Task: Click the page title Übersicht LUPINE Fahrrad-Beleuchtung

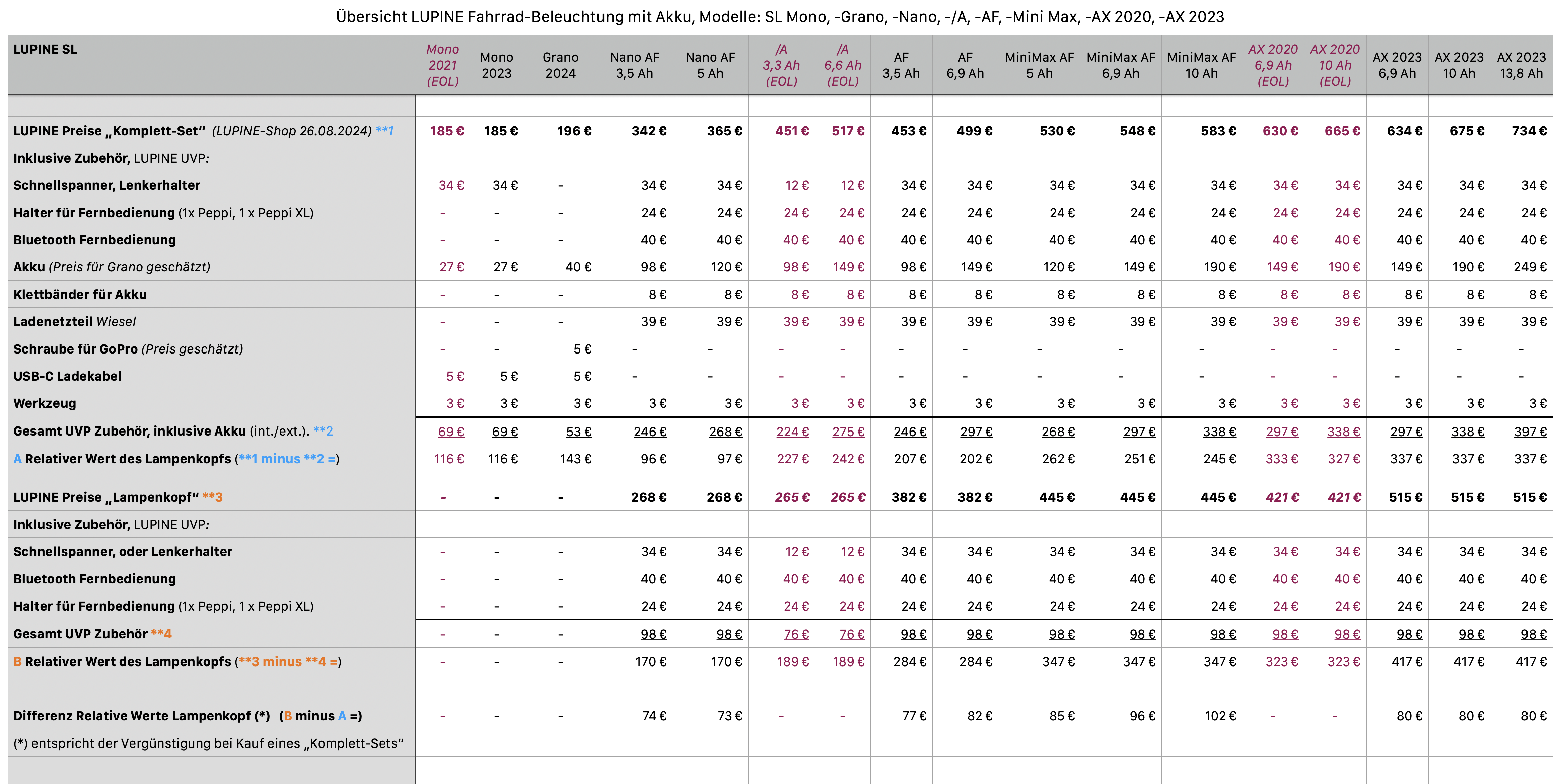Action: [x=780, y=16]
